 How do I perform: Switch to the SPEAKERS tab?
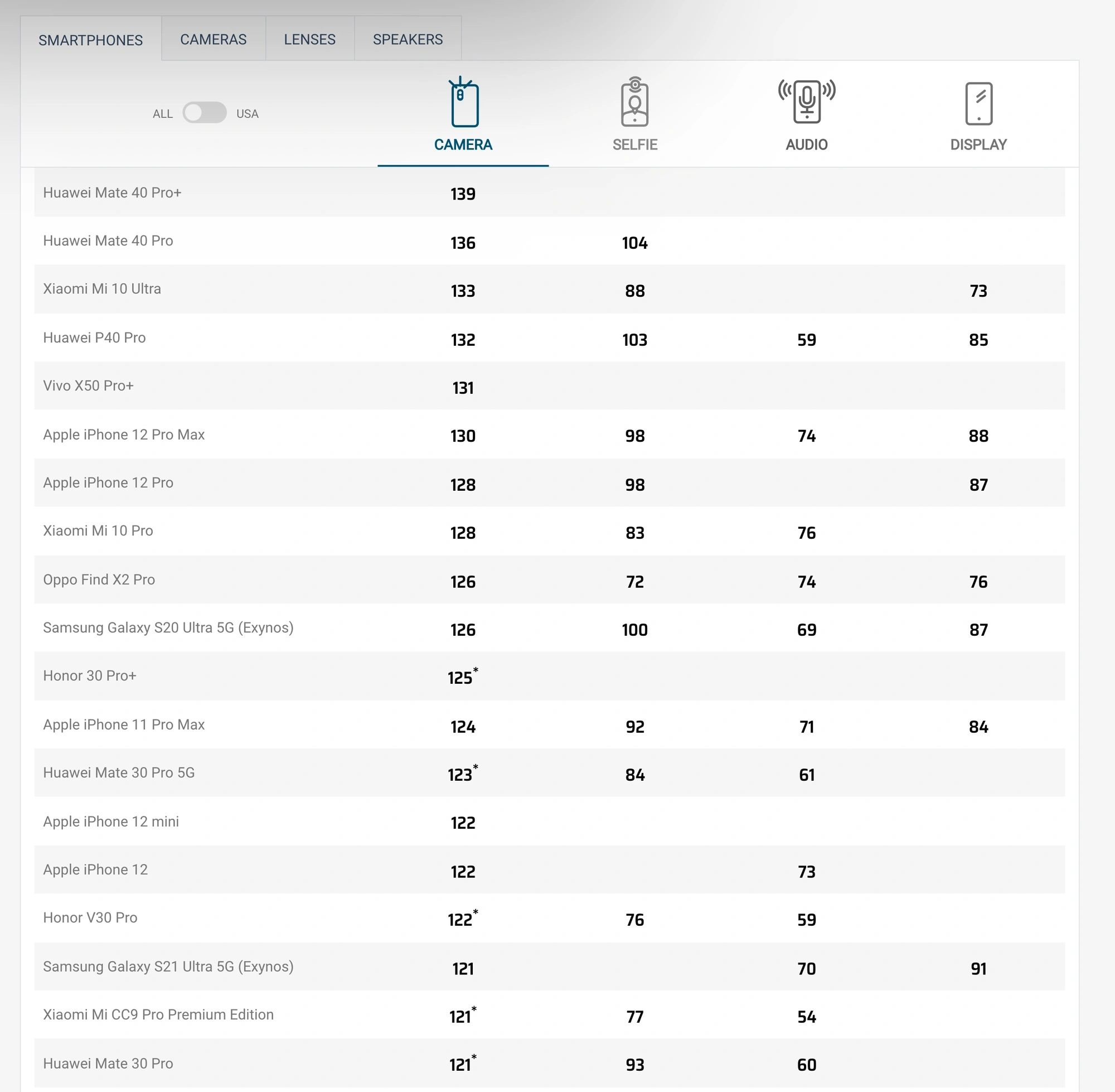tap(408, 39)
